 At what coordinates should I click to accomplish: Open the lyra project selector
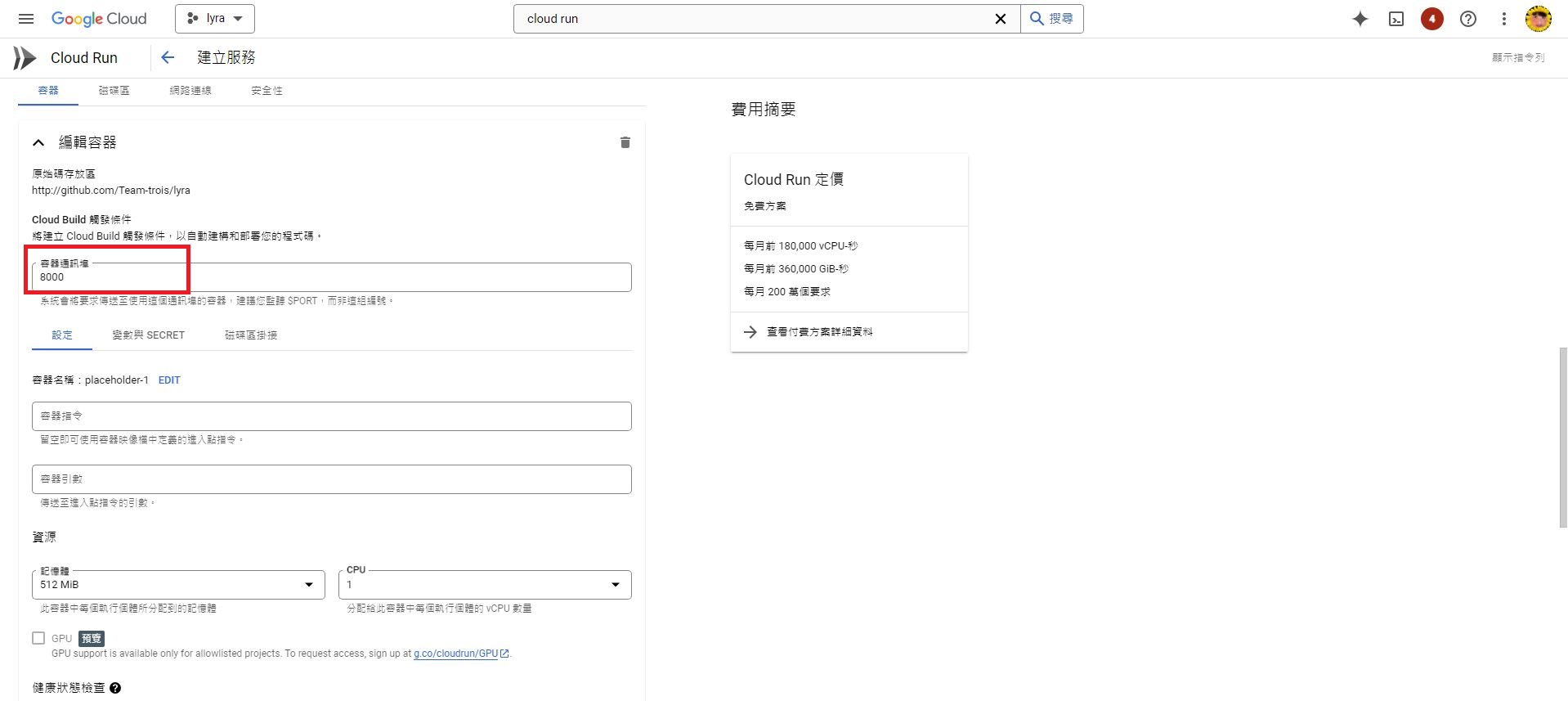215,19
